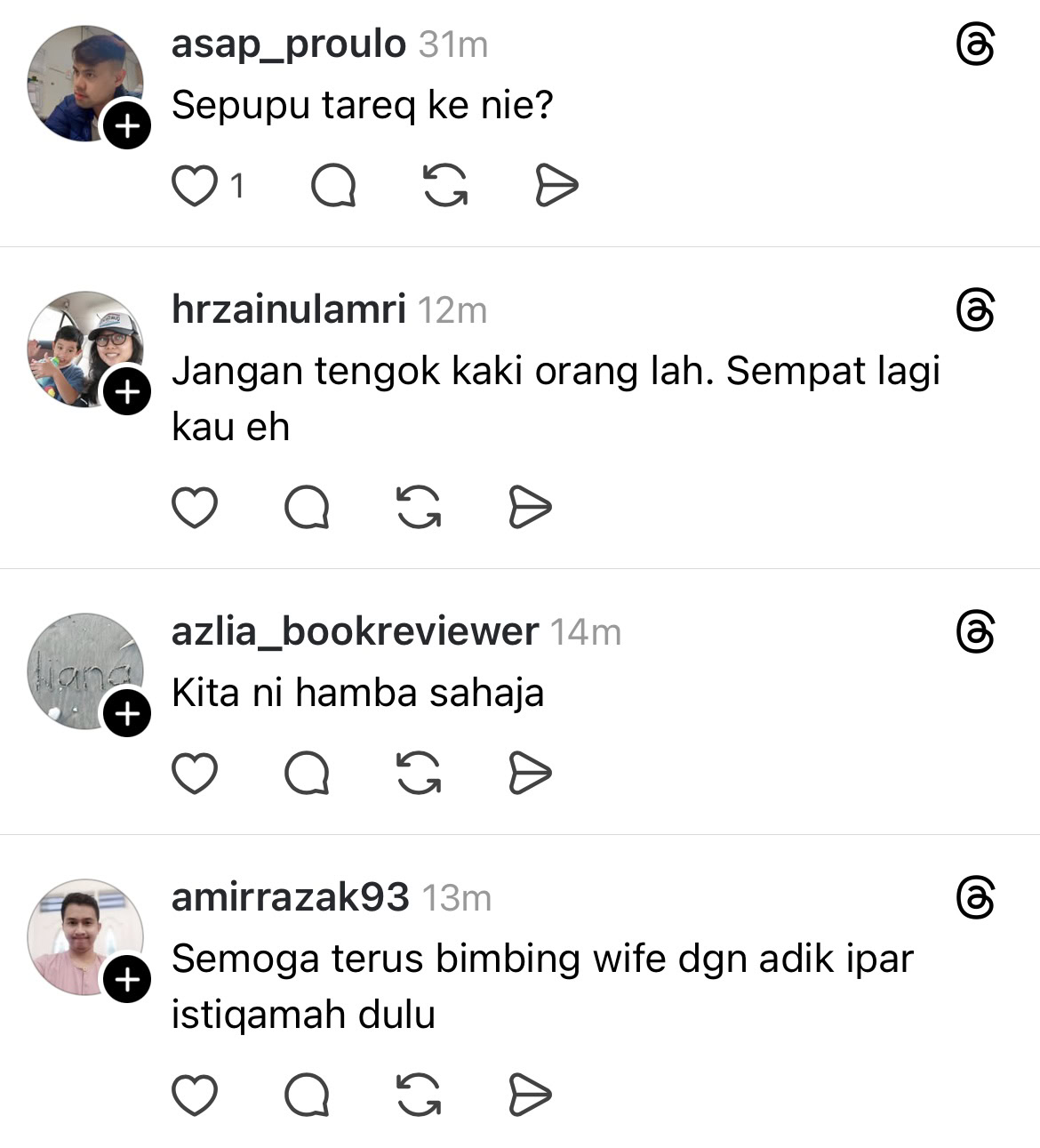This screenshot has width=1040, height=1148.
Task: Share asap_proulo's comment via send icon
Action: (556, 186)
